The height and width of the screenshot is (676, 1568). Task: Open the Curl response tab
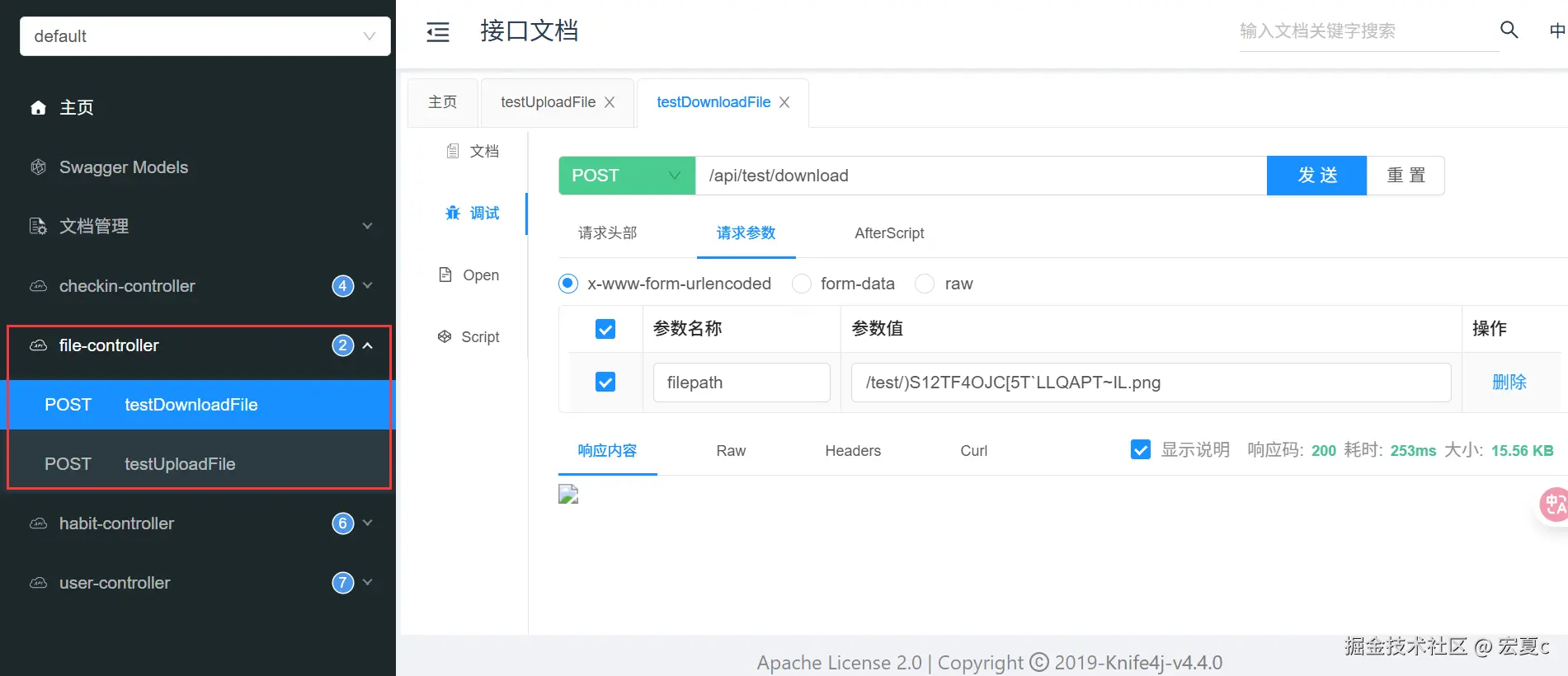974,451
